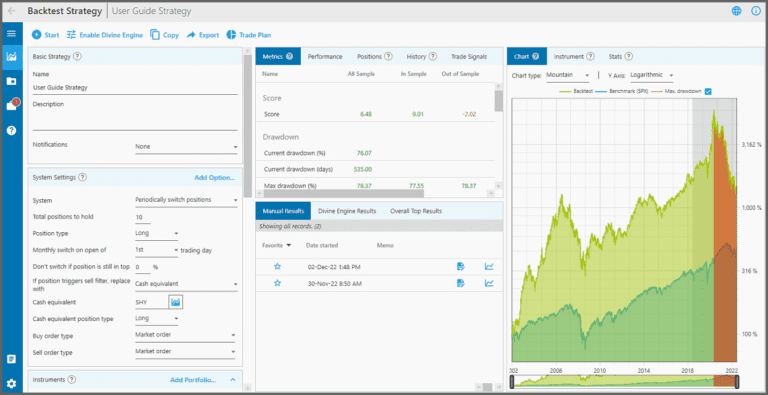Open the chart icon for 30-Nov-22 result
This screenshot has width=768, height=395.
click(489, 283)
